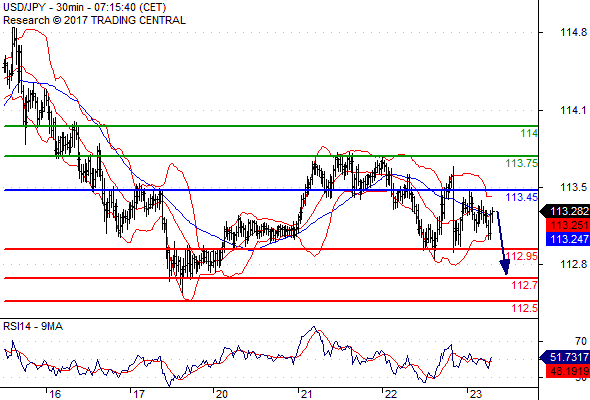Image resolution: width=590 pixels, height=400 pixels.
Task: Select the red 112.5 support label
Action: [x=525, y=308]
